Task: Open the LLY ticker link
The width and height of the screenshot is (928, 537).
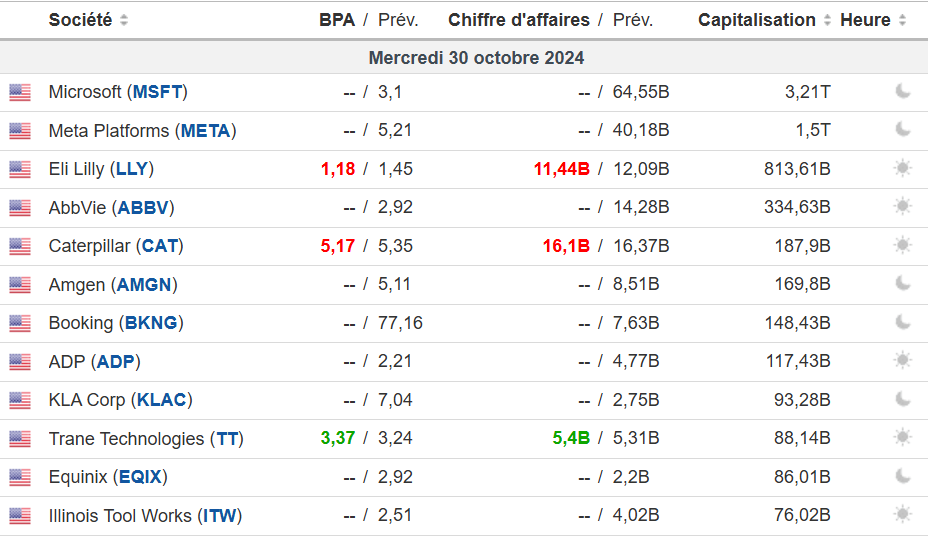Action: coord(132,169)
